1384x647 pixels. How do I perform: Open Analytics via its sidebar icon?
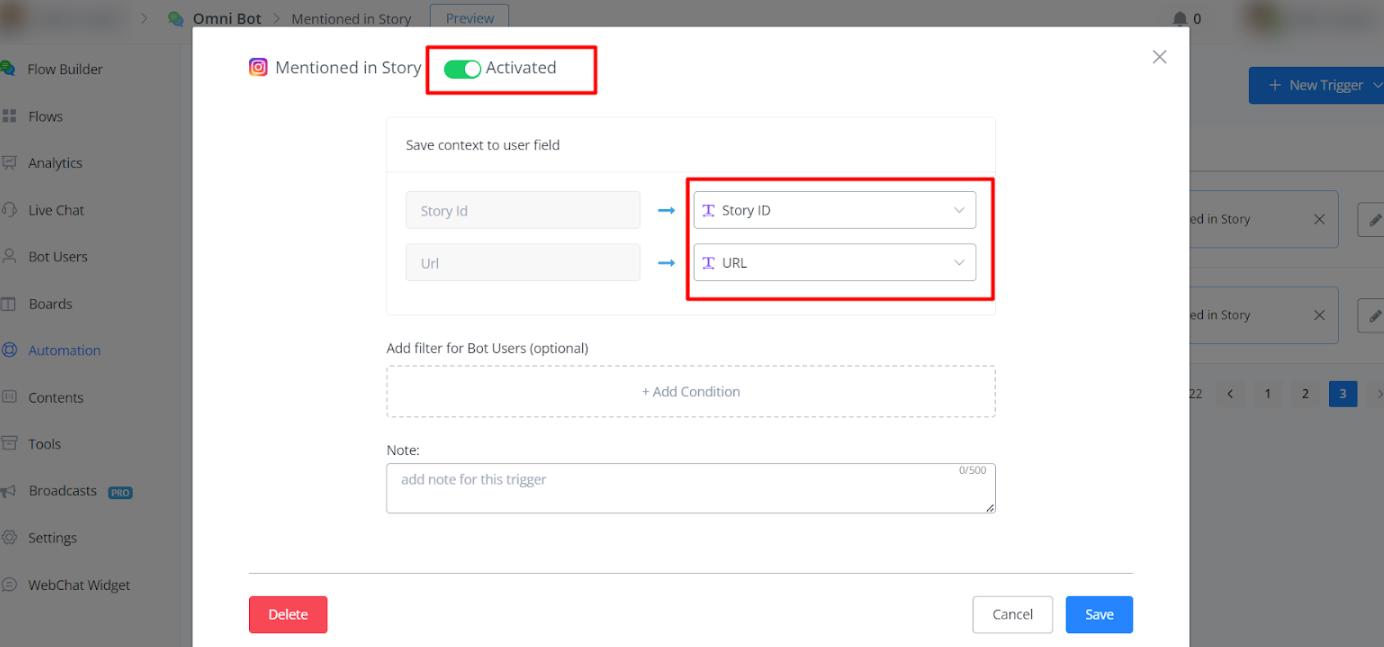(x=9, y=163)
